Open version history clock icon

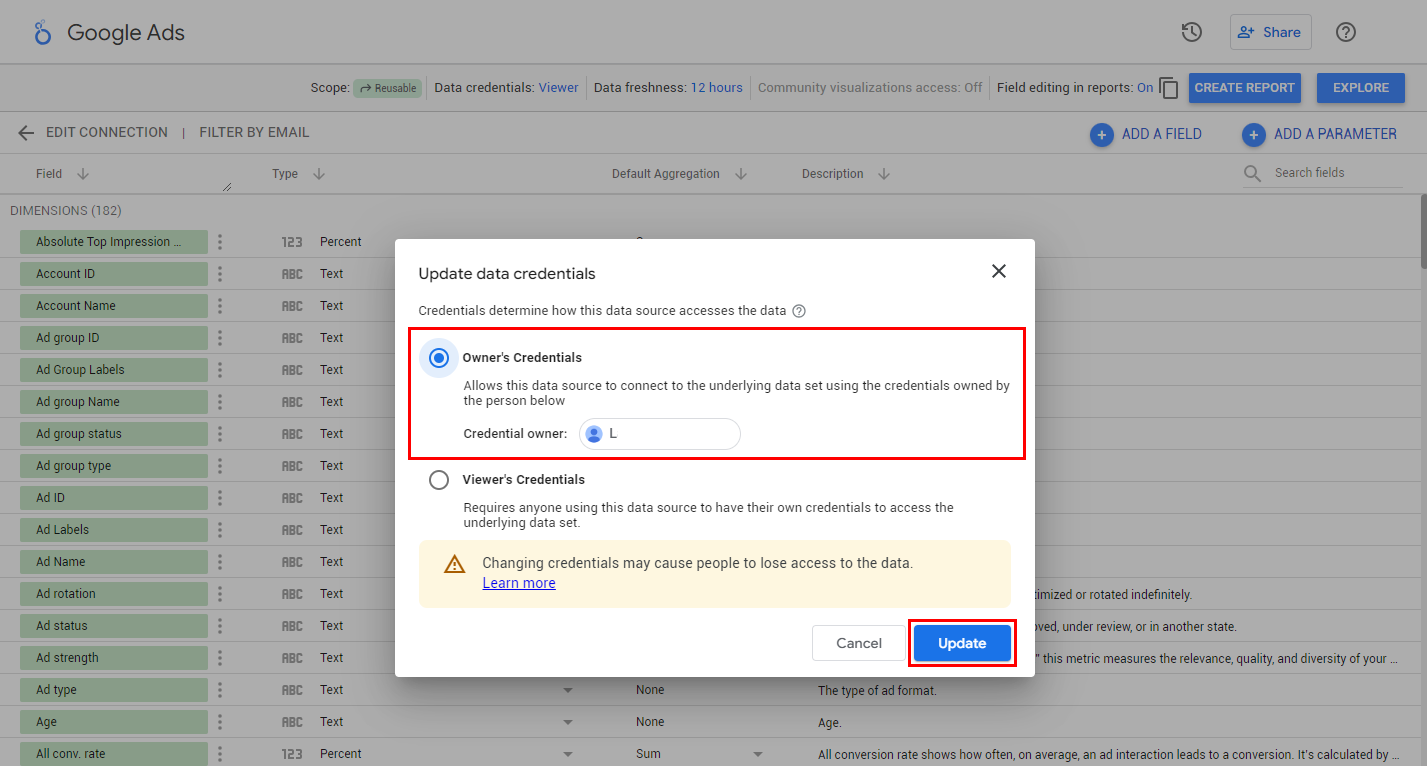tap(1191, 32)
